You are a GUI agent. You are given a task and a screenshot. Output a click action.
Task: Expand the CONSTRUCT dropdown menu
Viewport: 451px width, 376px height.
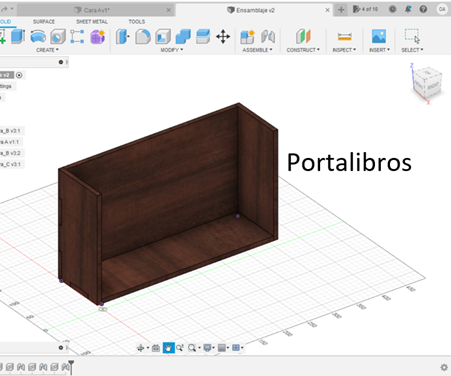[x=303, y=50]
